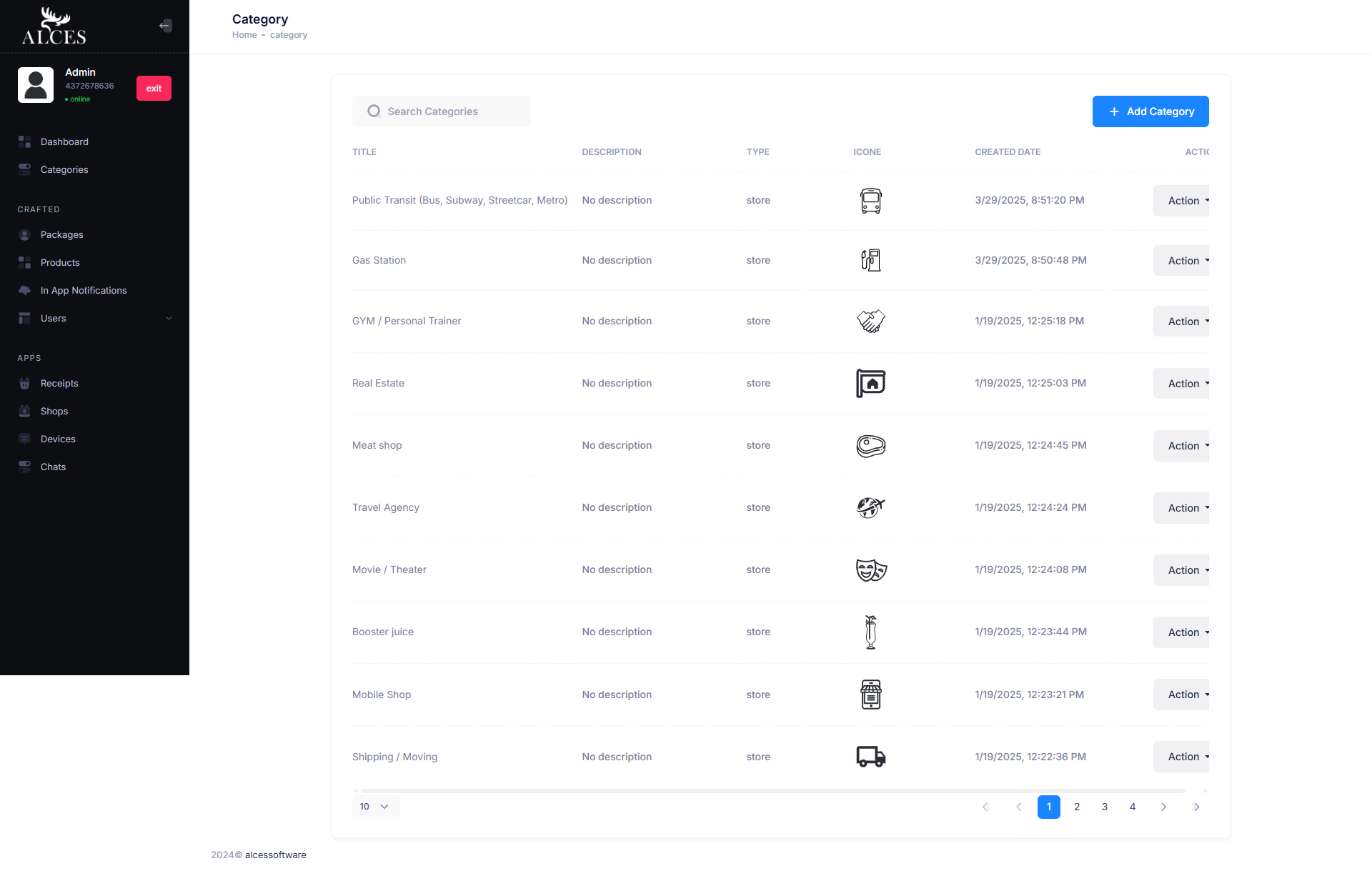This screenshot has height=871, width=1372.
Task: Click the horizontal table scrollbar
Action: coord(772,791)
